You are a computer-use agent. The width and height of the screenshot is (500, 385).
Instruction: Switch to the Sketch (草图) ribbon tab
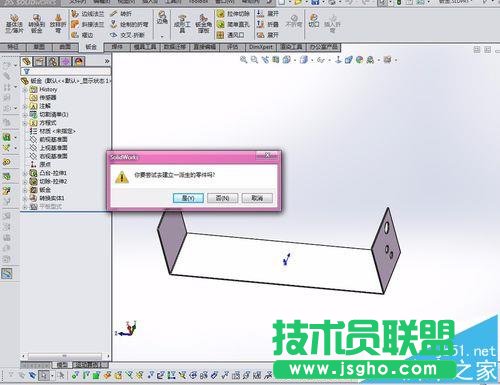coord(39,47)
